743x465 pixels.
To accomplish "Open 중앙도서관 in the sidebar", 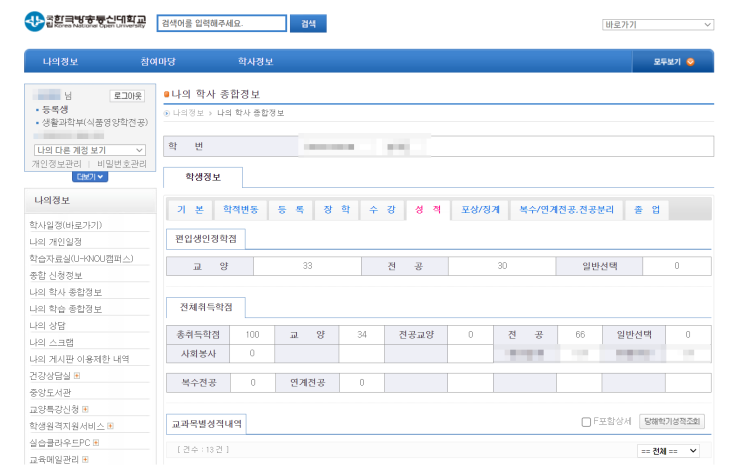I will pos(50,392).
